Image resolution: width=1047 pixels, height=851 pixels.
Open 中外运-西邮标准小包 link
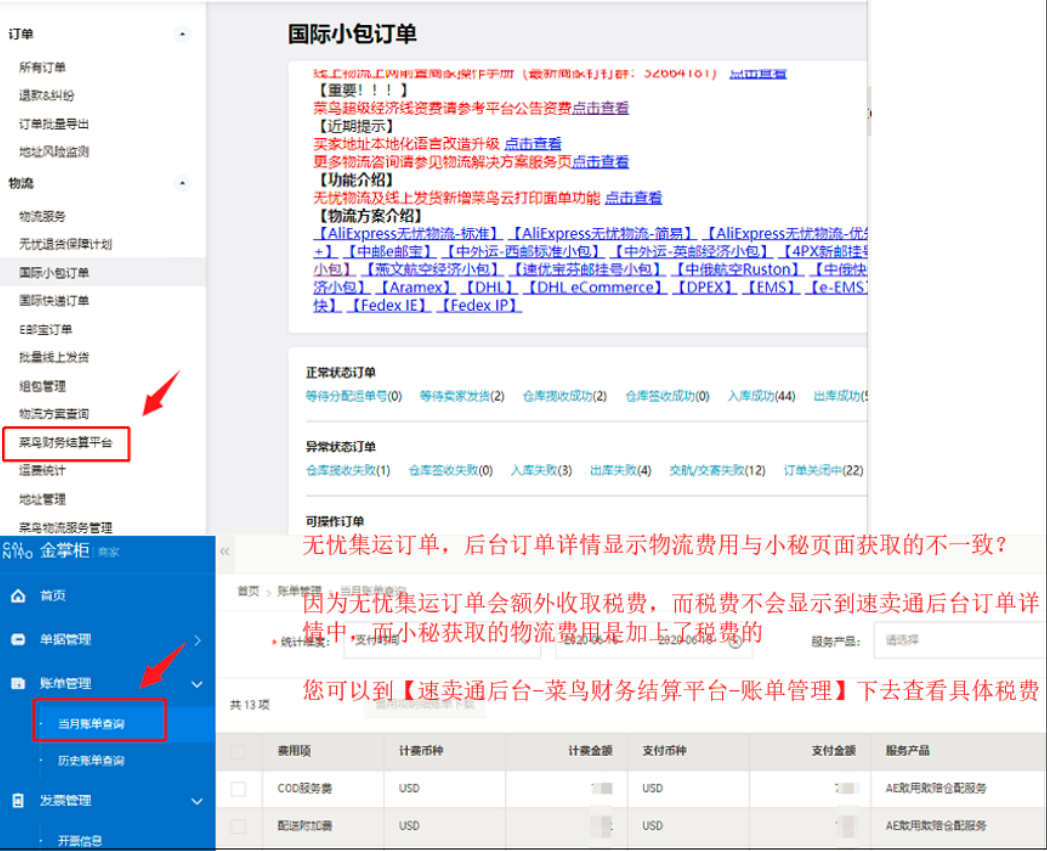[524, 252]
